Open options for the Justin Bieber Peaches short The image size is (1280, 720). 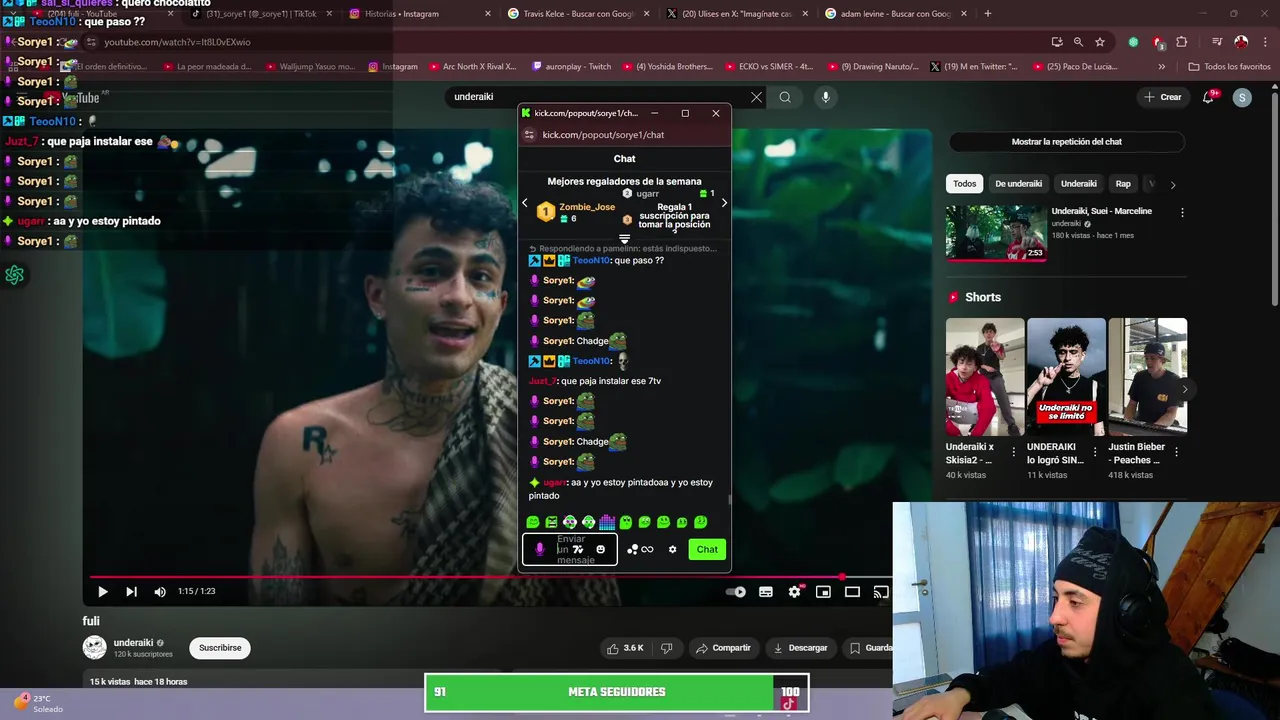(1176, 452)
